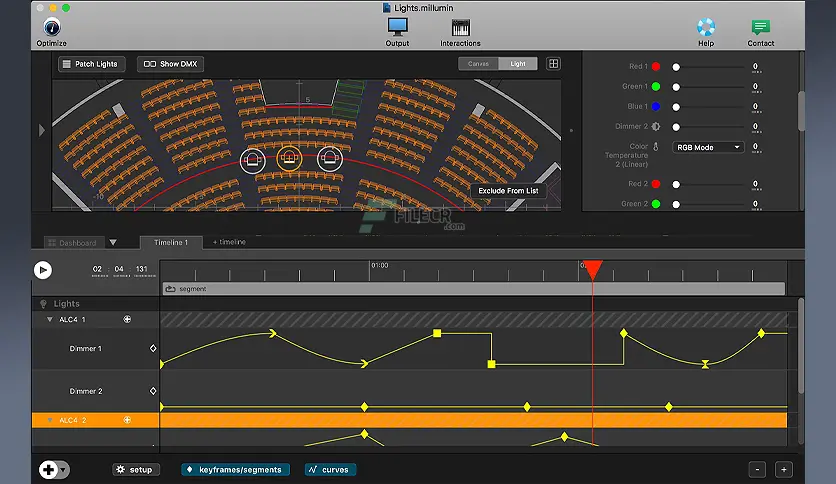Viewport: 836px width, 484px height.
Task: Click the Show DMX button
Action: click(x=171, y=64)
